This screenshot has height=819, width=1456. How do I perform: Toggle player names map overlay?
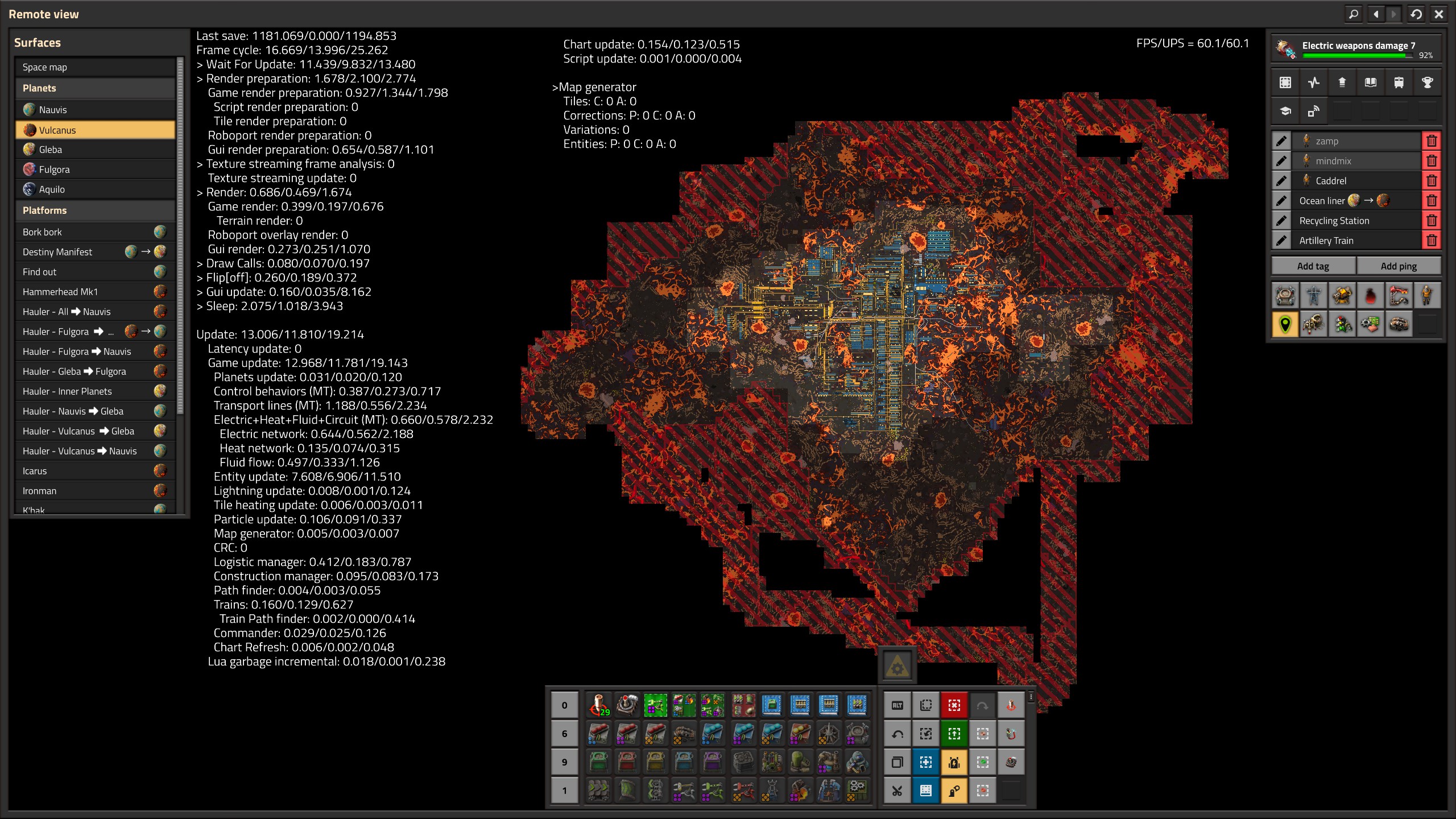pos(1427,296)
